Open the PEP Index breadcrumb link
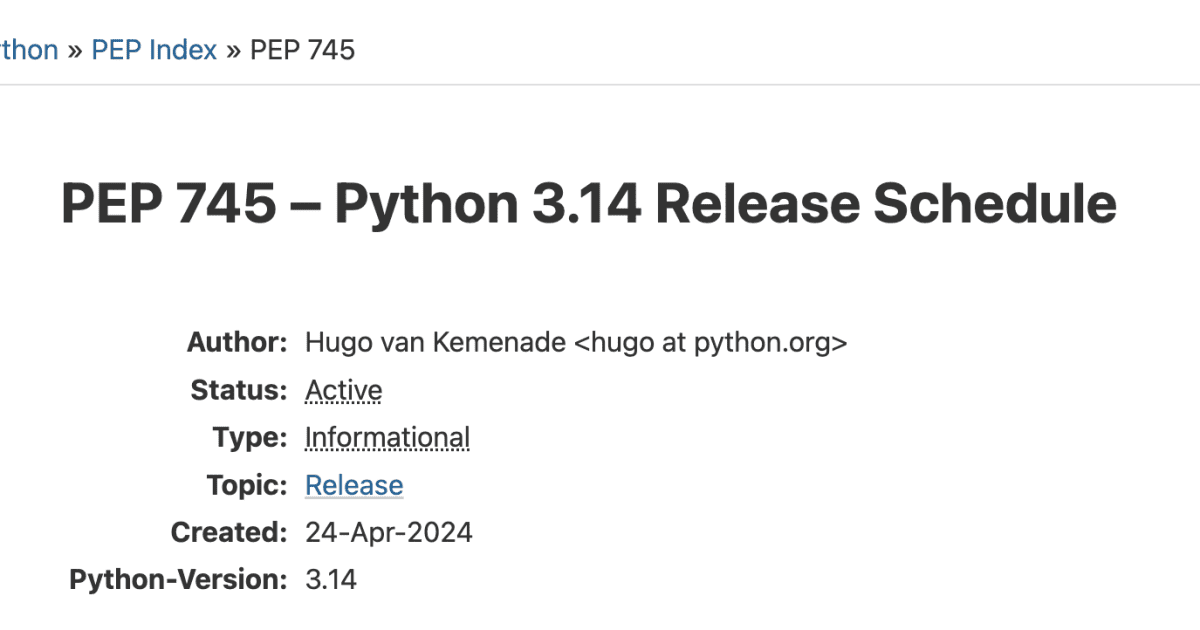 pos(154,50)
